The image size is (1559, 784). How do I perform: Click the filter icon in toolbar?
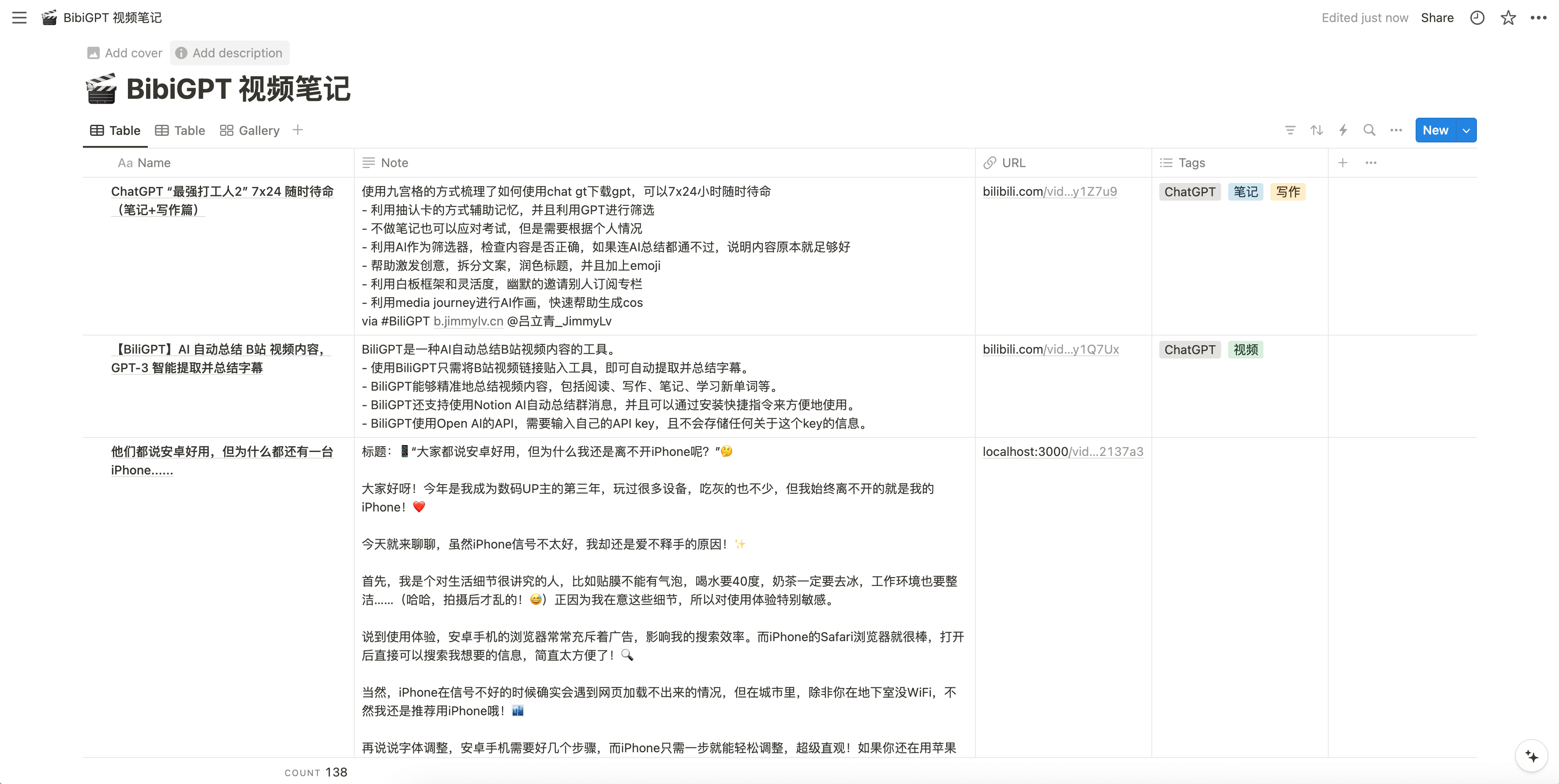point(1290,130)
